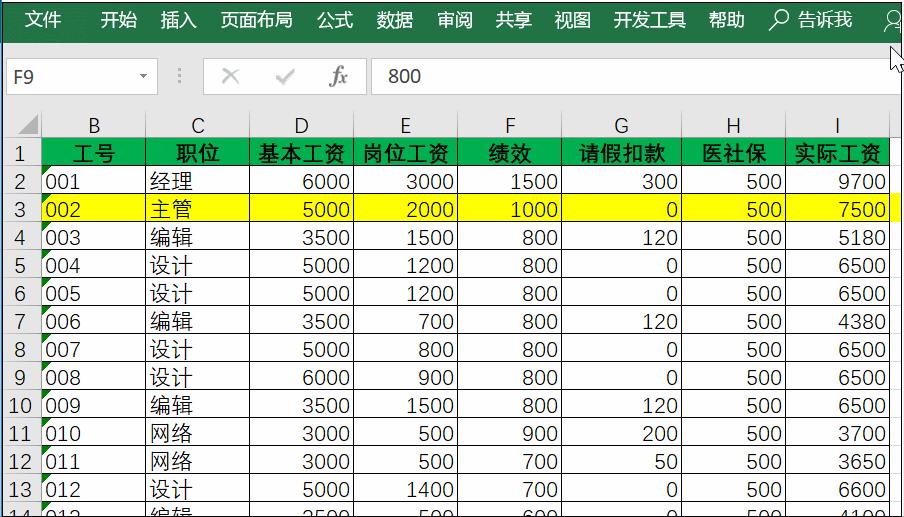The height and width of the screenshot is (517, 904).
Task: Open the 帮助 tab
Action: (726, 20)
